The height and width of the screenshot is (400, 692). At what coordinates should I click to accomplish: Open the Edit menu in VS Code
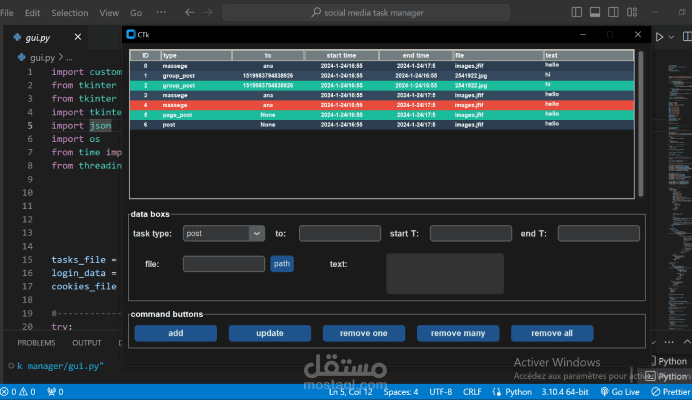tap(32, 13)
